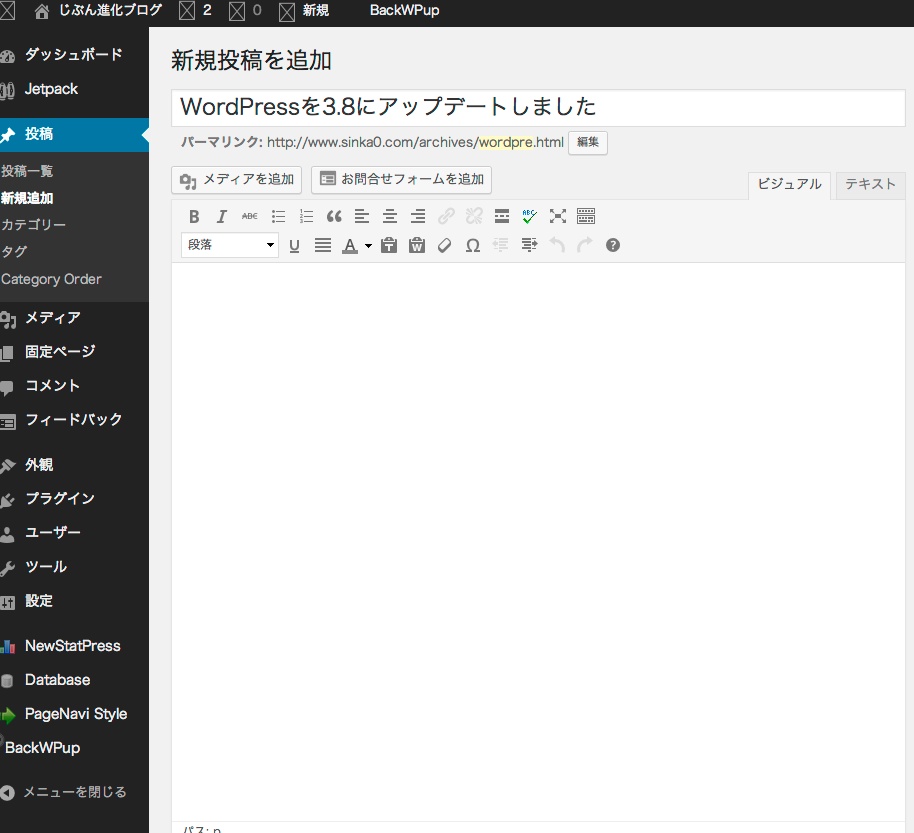Insert the More tag
The image size is (914, 833).
tap(502, 217)
